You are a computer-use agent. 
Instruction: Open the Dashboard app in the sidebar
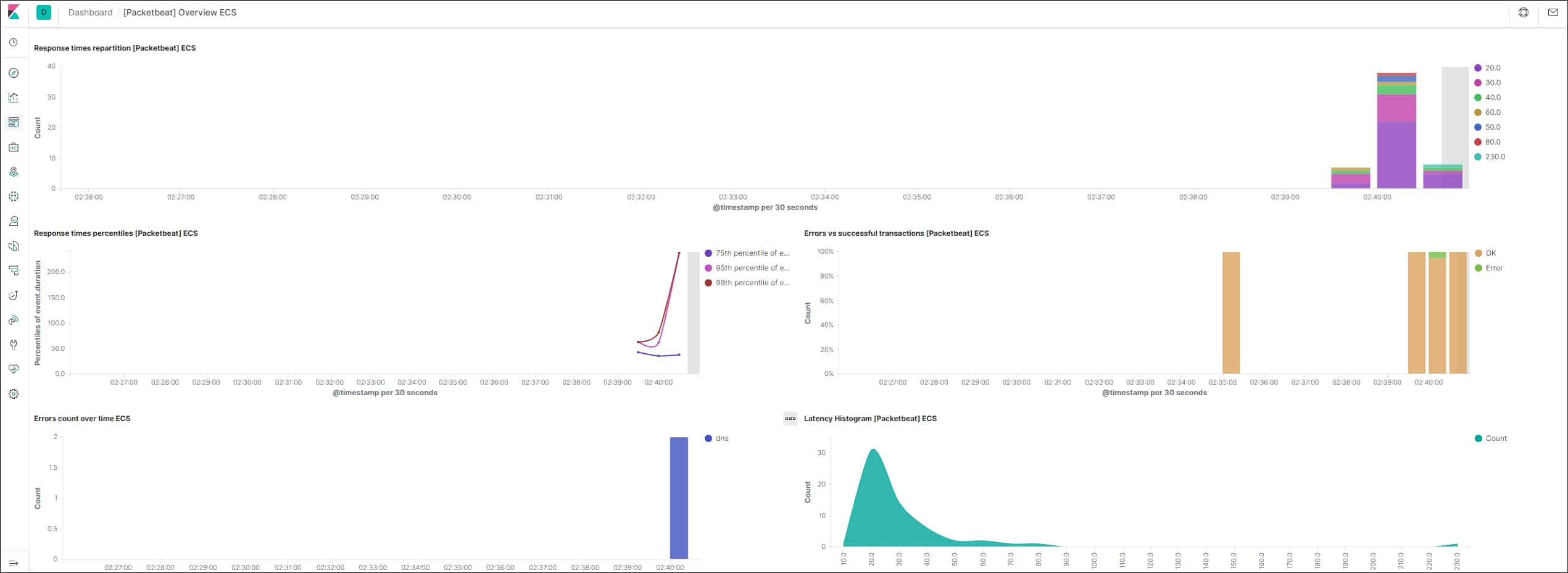(x=14, y=122)
